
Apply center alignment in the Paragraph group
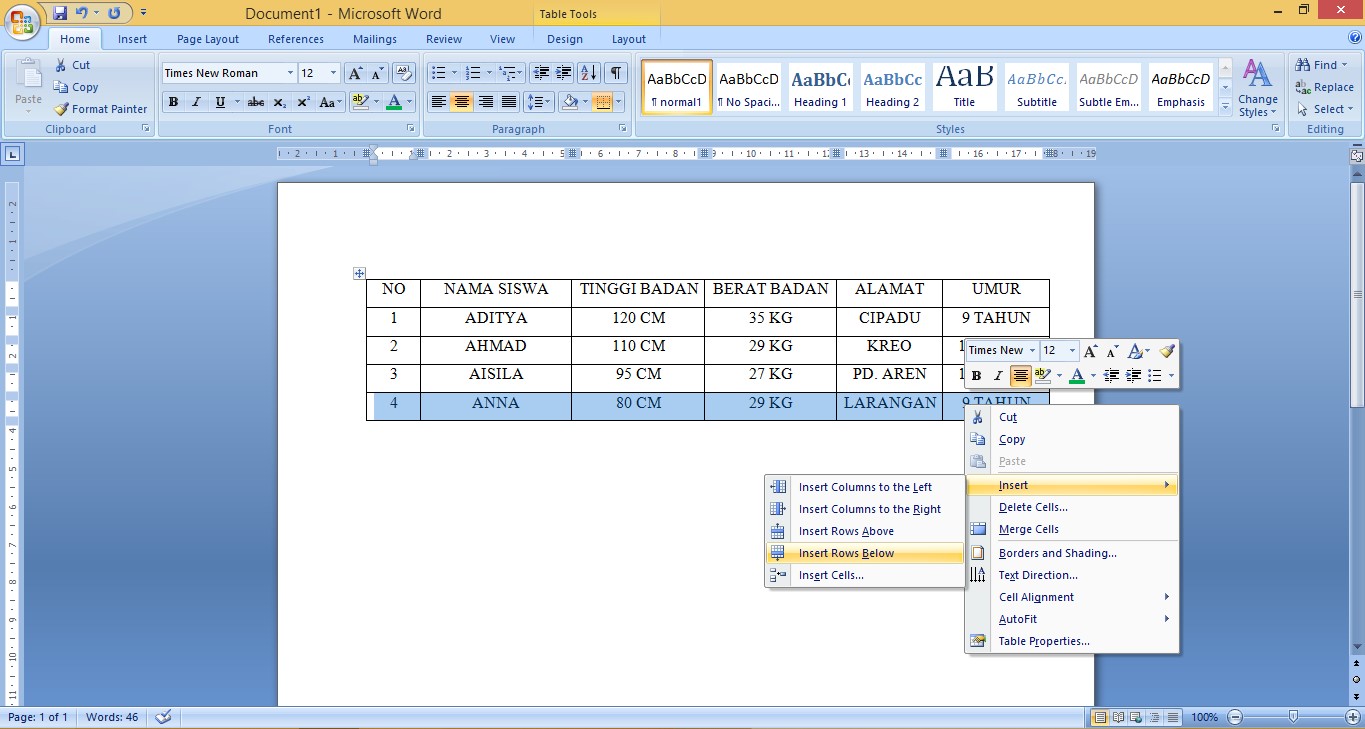click(461, 102)
